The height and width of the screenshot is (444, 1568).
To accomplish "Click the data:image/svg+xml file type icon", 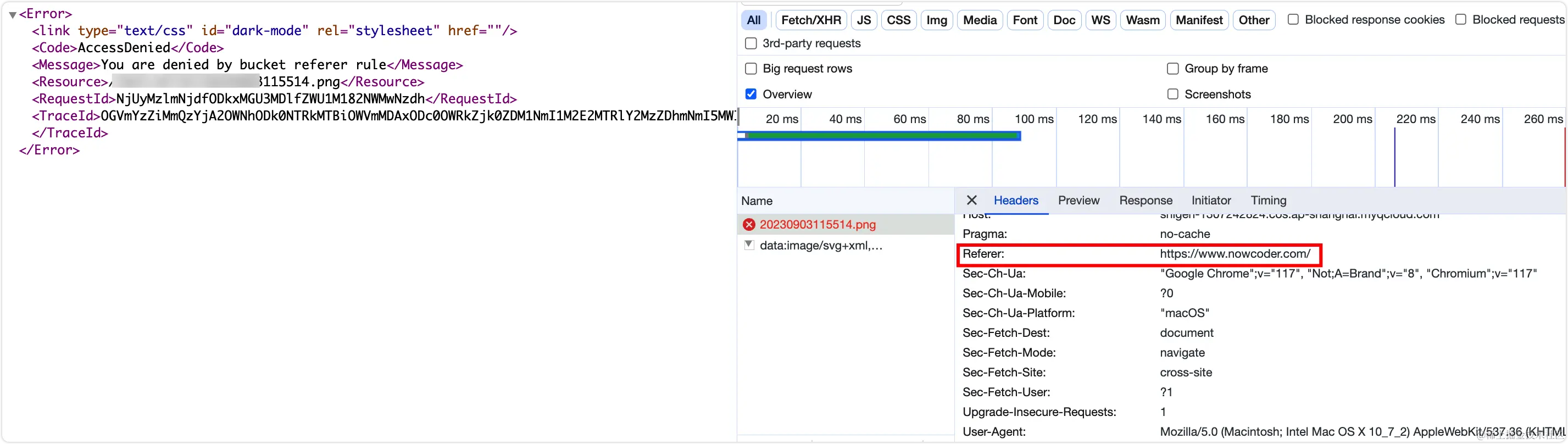I will [749, 246].
